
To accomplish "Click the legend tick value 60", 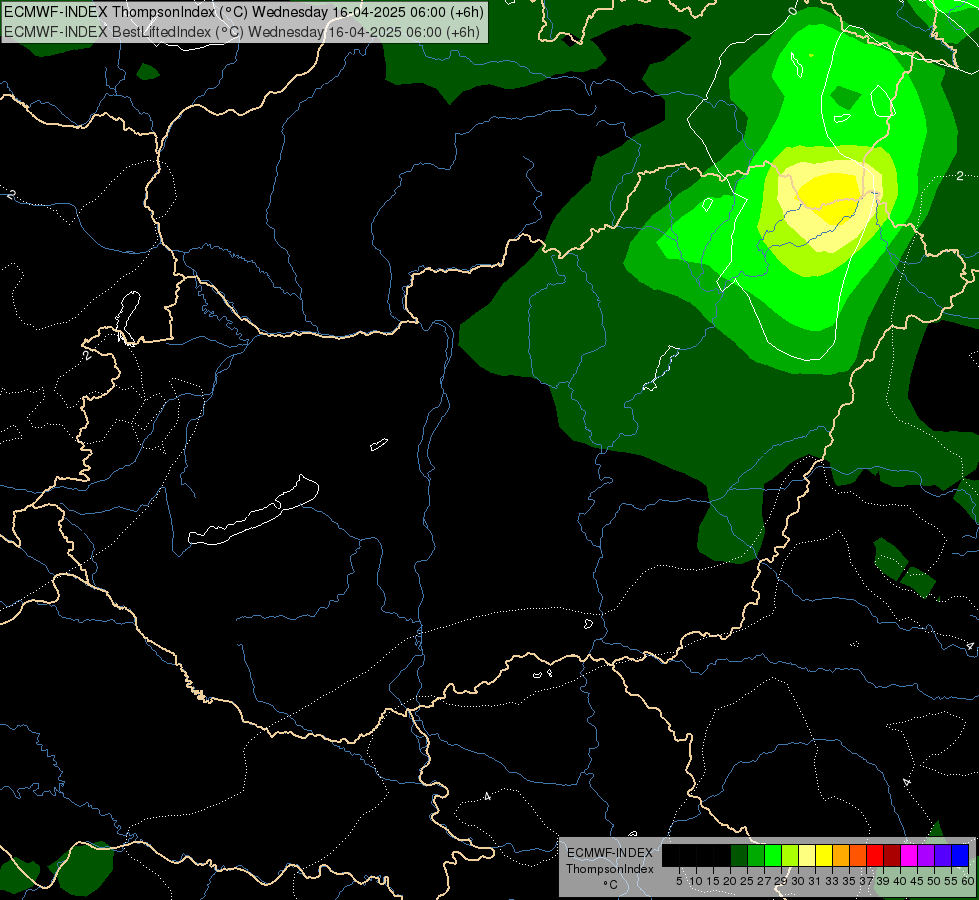I will pos(968,881).
